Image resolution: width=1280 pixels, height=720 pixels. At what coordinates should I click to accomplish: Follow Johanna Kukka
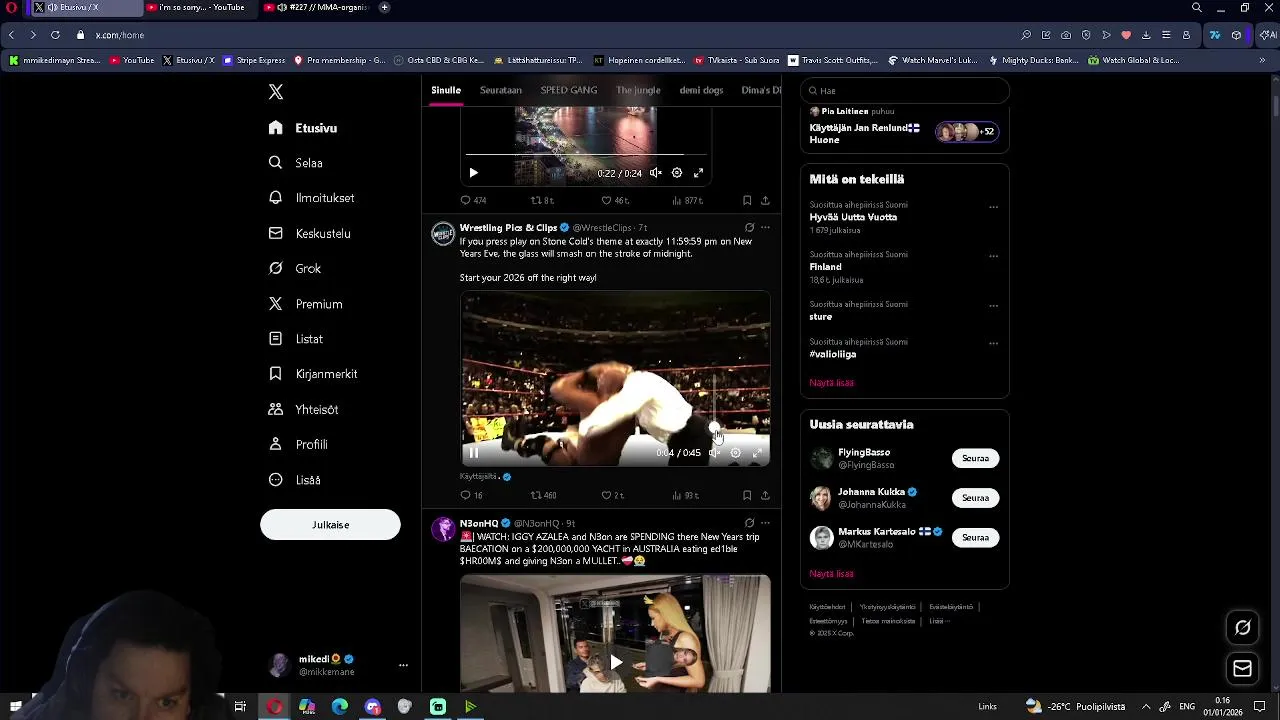tap(975, 498)
